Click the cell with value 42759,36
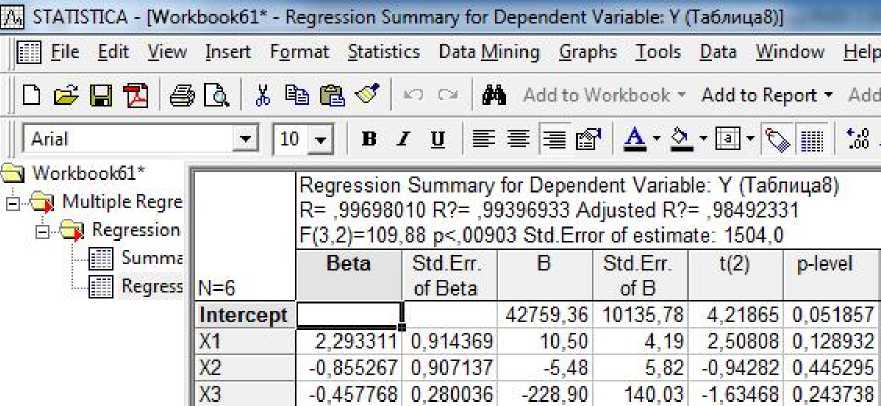This screenshot has width=881, height=406. 546,315
